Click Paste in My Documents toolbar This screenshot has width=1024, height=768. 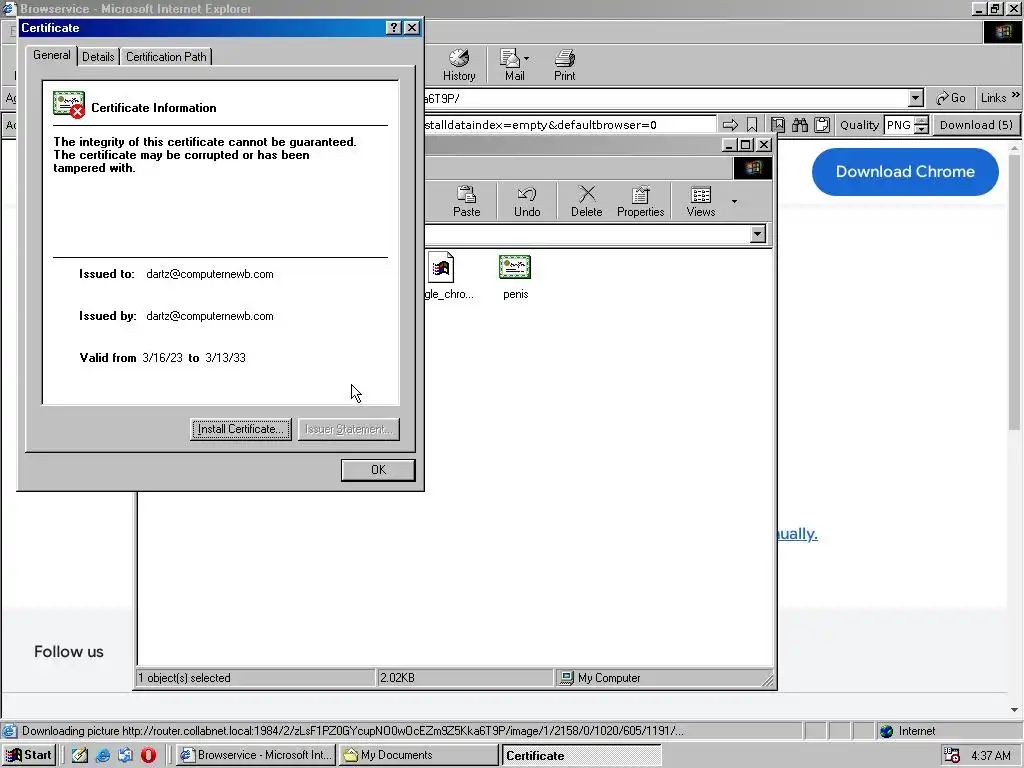pos(466,201)
